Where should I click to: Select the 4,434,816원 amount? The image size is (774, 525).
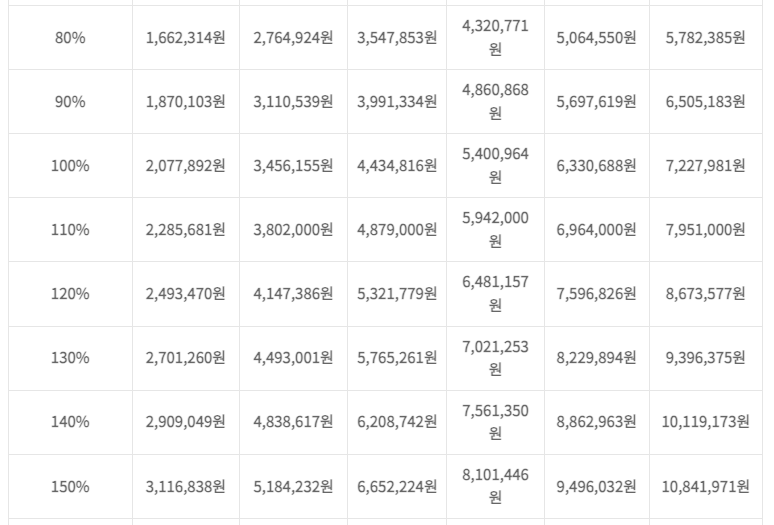[x=397, y=166]
